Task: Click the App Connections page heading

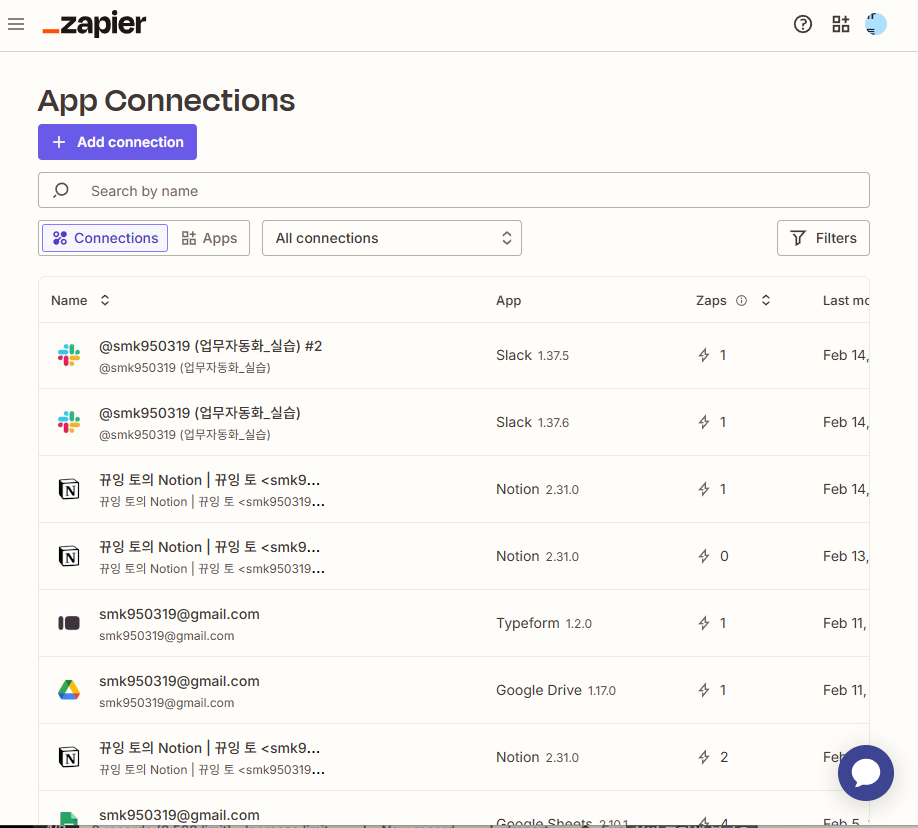Action: pyautogui.click(x=166, y=101)
